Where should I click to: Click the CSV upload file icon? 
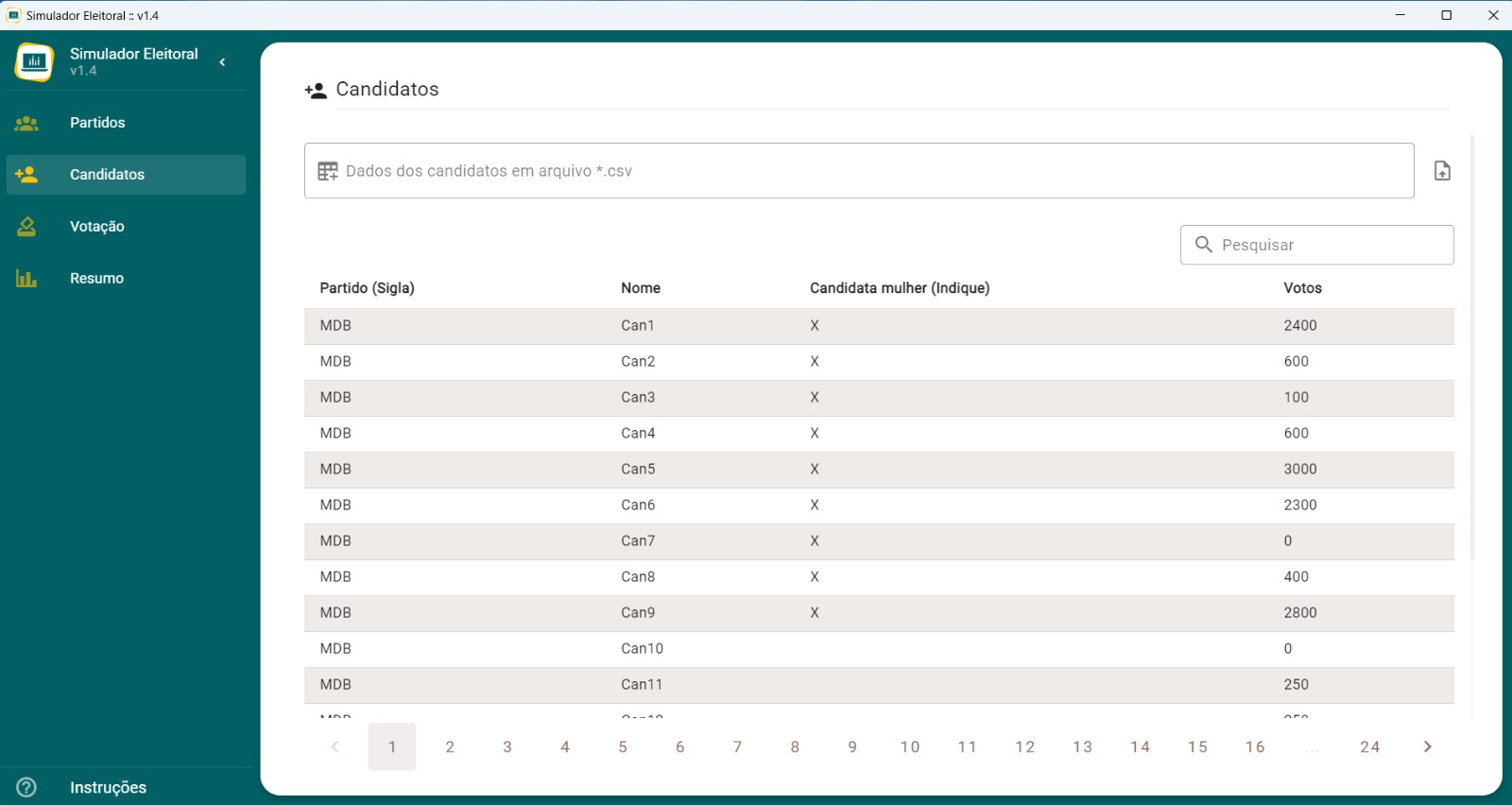tap(1442, 171)
